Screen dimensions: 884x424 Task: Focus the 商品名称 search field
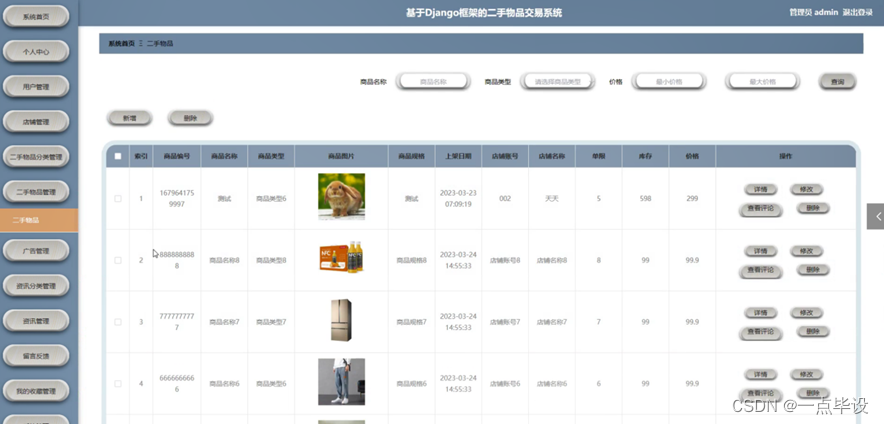click(433, 82)
